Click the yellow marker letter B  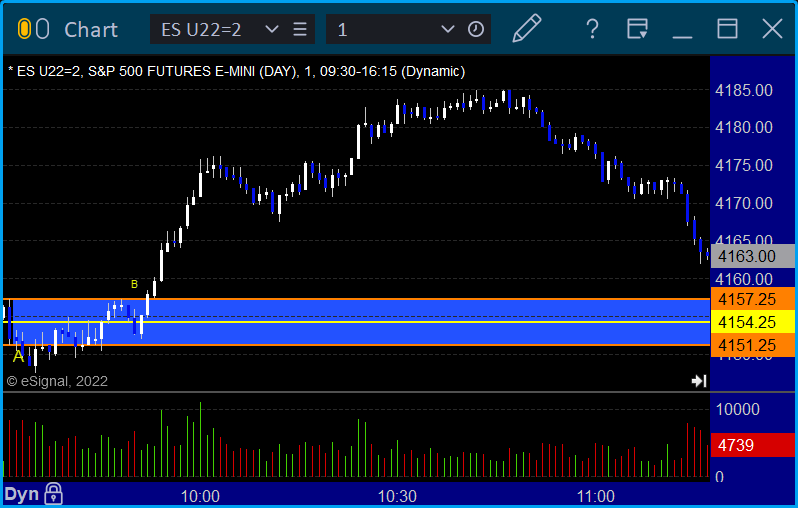(134, 285)
